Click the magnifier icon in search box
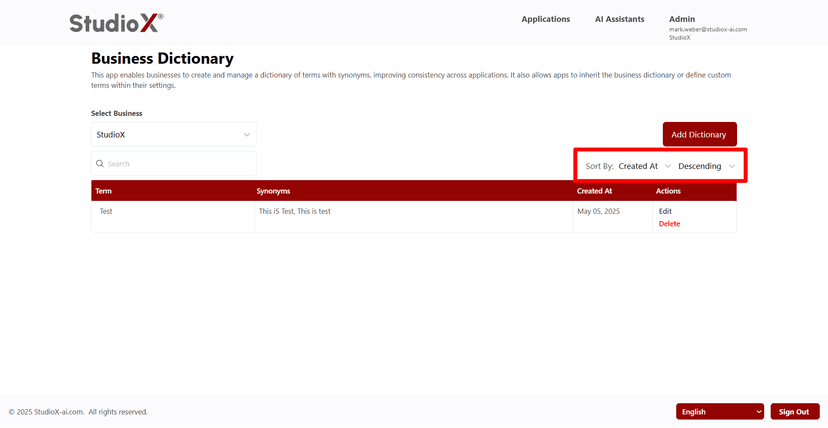Image resolution: width=828 pixels, height=428 pixels. [100, 164]
